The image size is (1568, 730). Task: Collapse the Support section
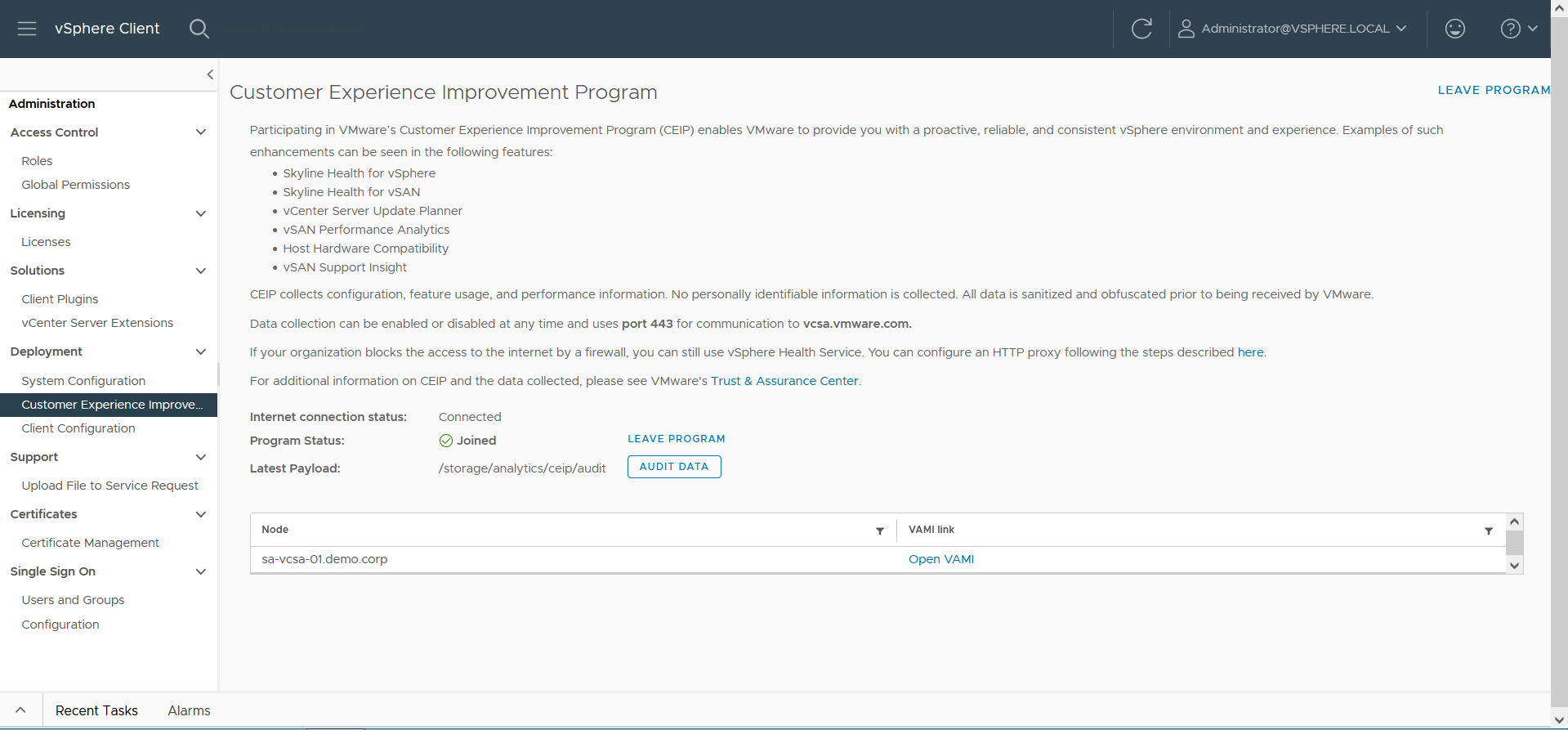click(x=201, y=457)
